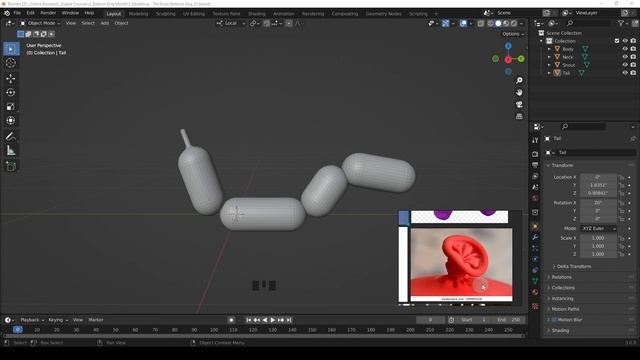Expand the Instancing panel

(562, 299)
